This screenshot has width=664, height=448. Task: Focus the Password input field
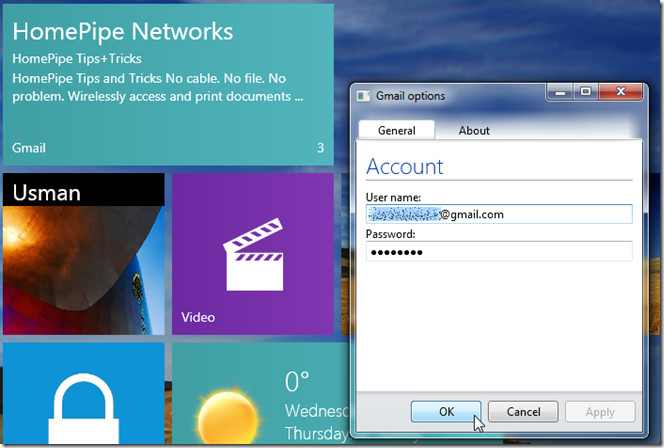click(499, 252)
